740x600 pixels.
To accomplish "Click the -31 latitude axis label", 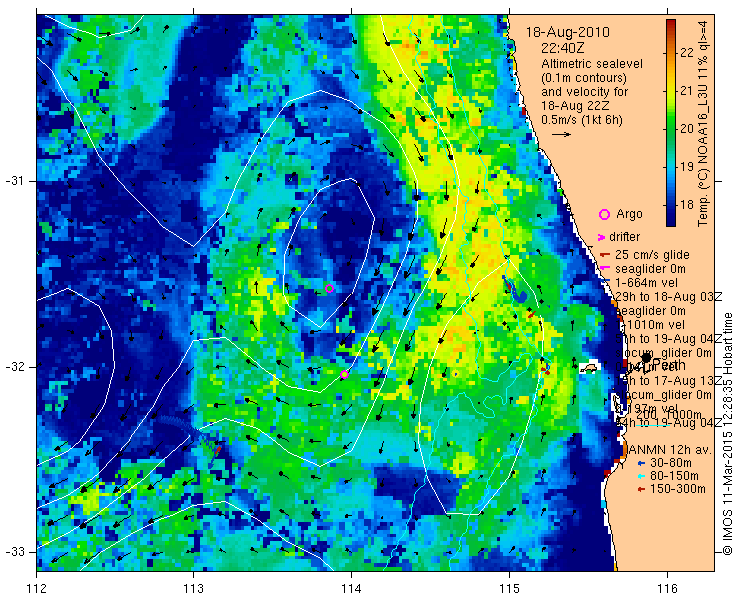I will pyautogui.click(x=17, y=182).
